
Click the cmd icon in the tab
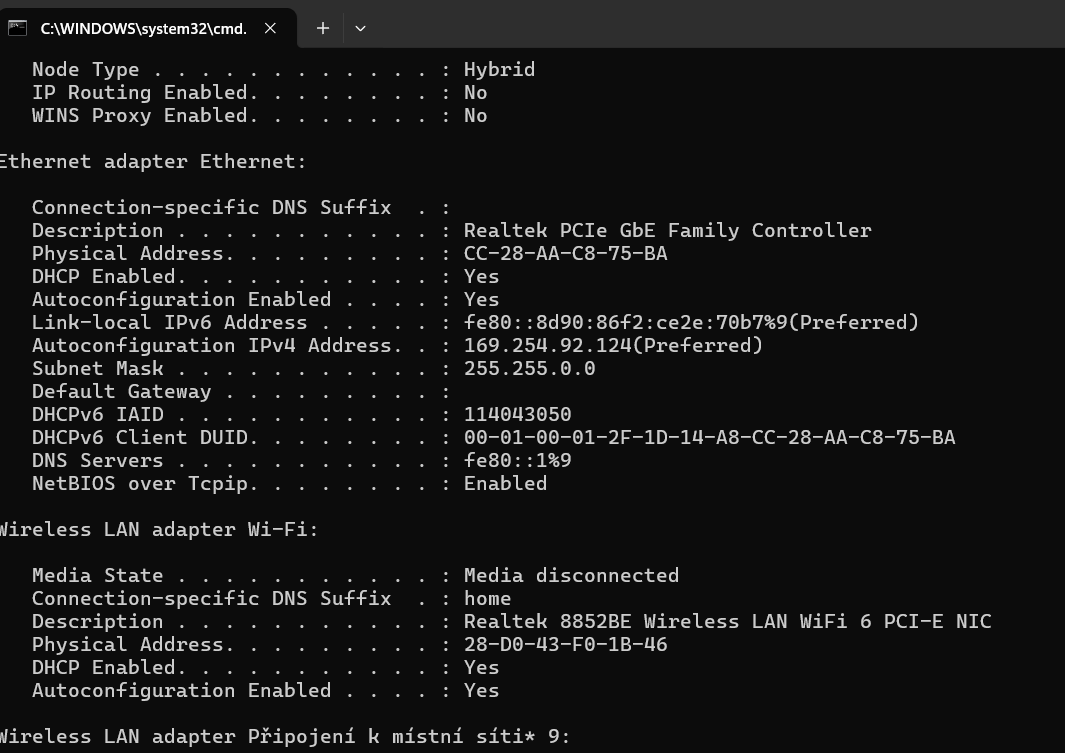[17, 28]
